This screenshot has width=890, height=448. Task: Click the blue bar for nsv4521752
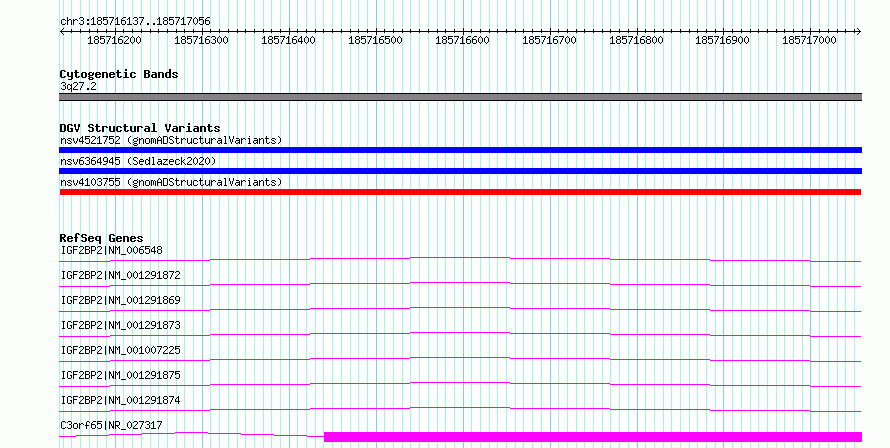click(x=460, y=150)
